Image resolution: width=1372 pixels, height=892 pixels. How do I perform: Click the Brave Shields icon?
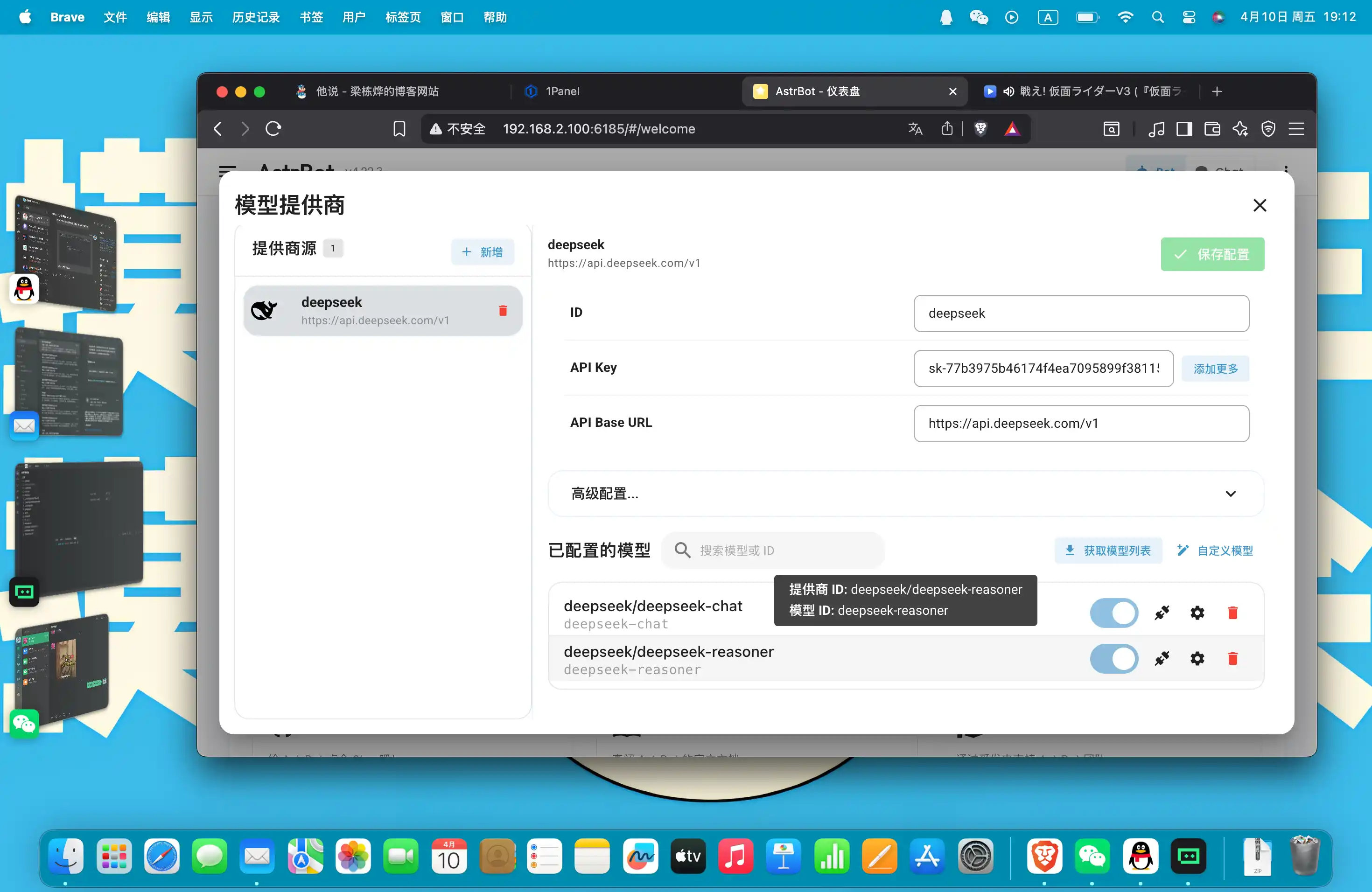point(980,129)
